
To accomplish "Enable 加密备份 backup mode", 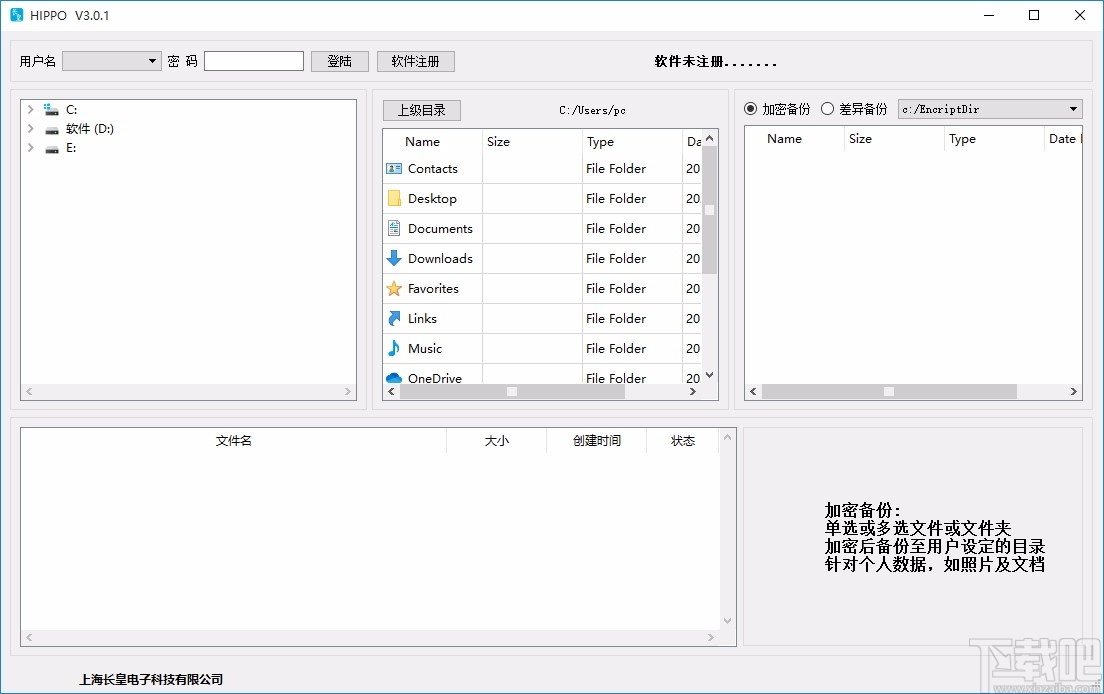I will (750, 108).
